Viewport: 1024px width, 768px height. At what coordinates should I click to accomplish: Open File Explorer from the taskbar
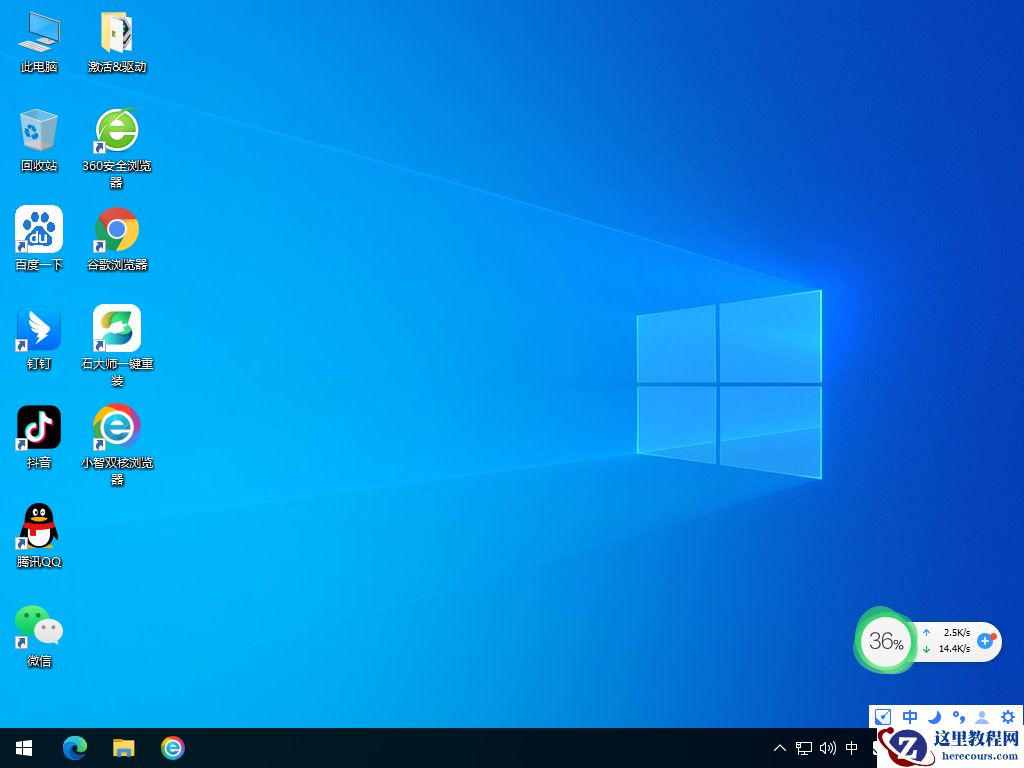coord(123,748)
